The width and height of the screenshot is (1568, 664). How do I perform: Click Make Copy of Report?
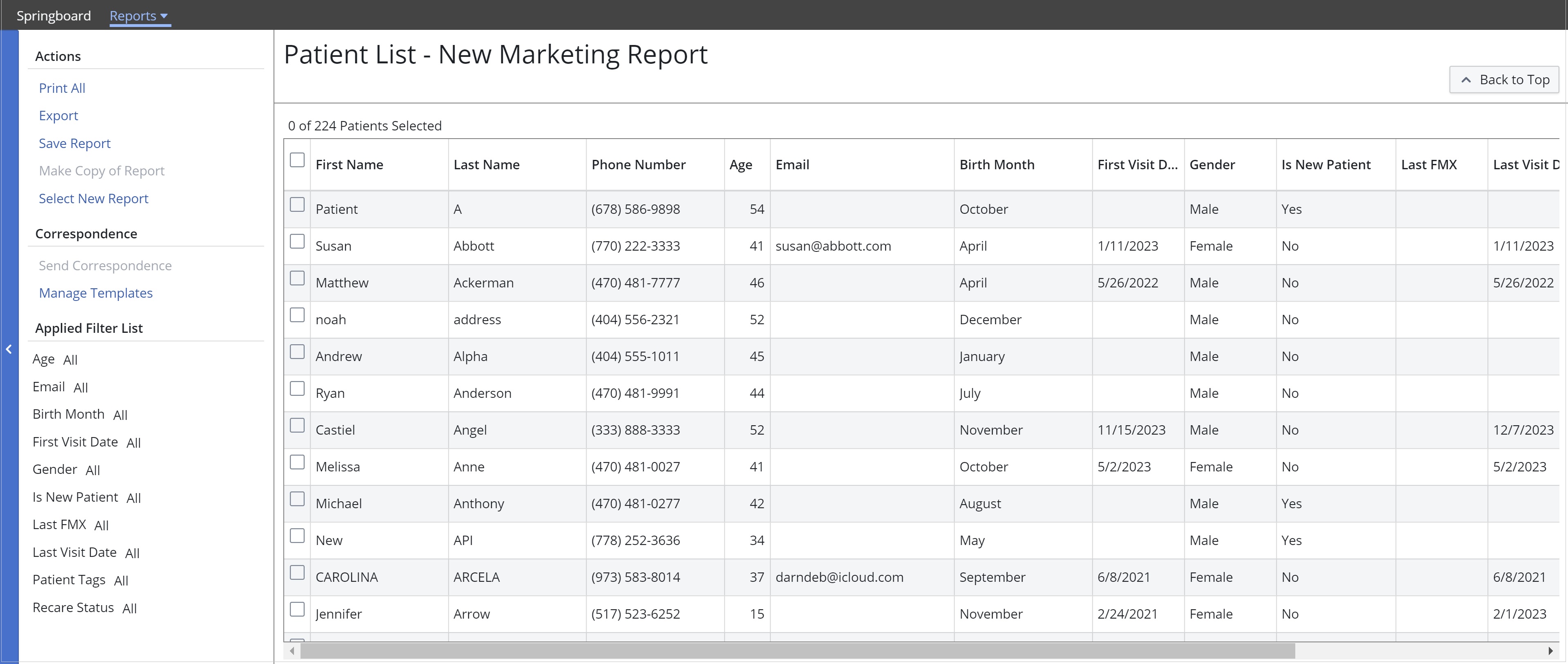click(x=102, y=171)
